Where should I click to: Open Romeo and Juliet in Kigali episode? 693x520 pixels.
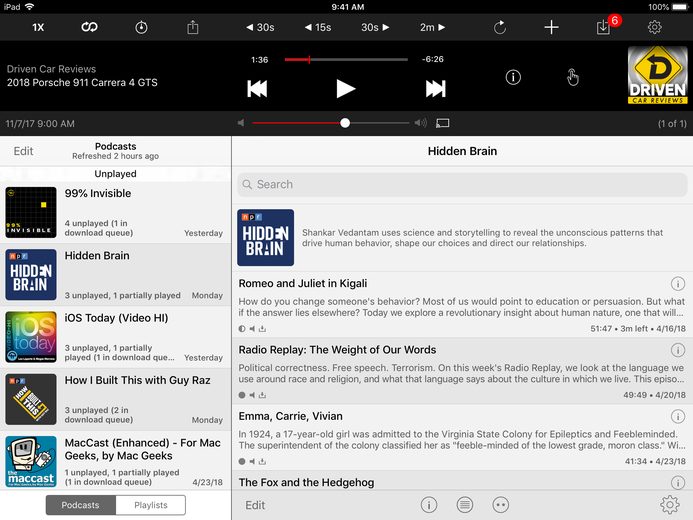point(462,304)
